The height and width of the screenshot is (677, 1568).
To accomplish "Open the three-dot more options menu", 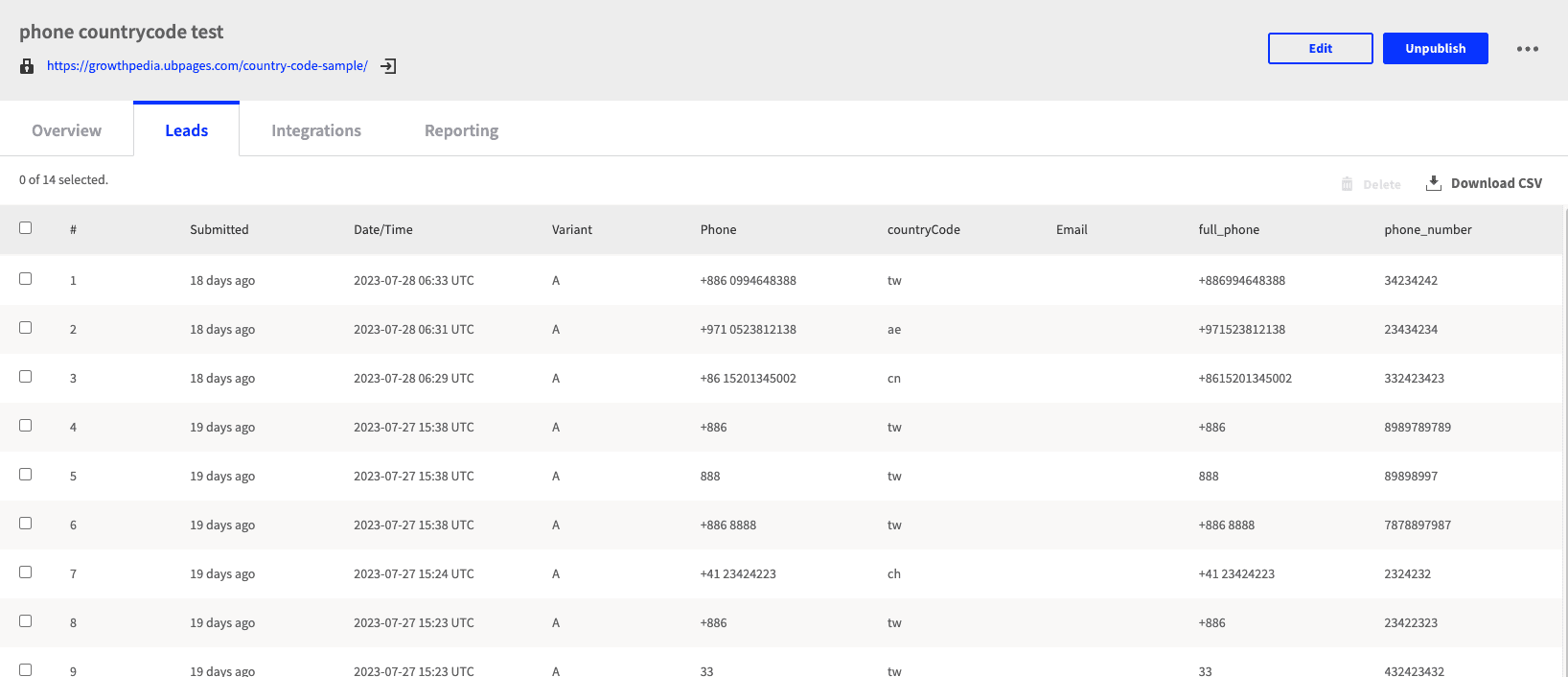I will point(1527,49).
